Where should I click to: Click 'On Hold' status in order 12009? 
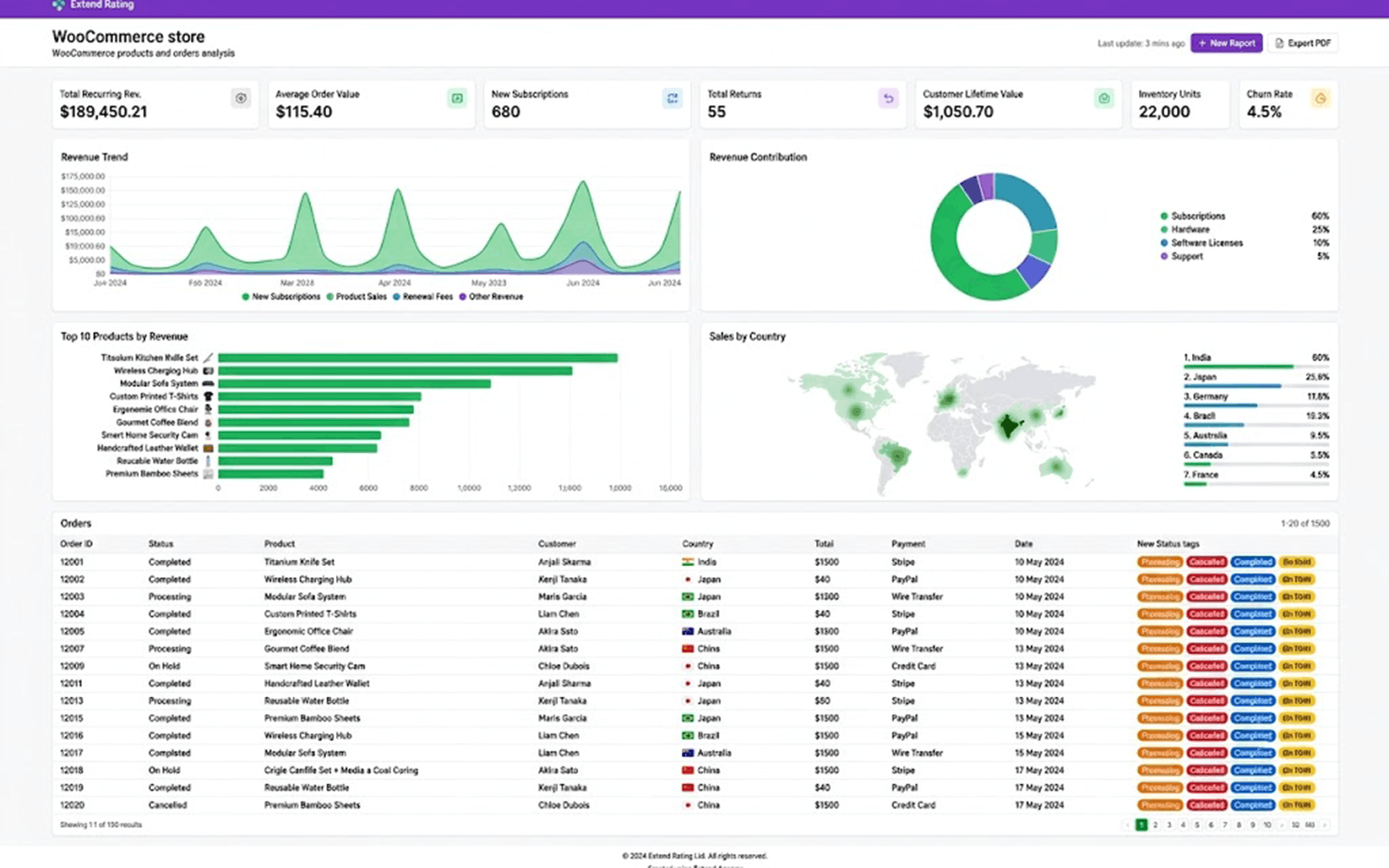164,666
